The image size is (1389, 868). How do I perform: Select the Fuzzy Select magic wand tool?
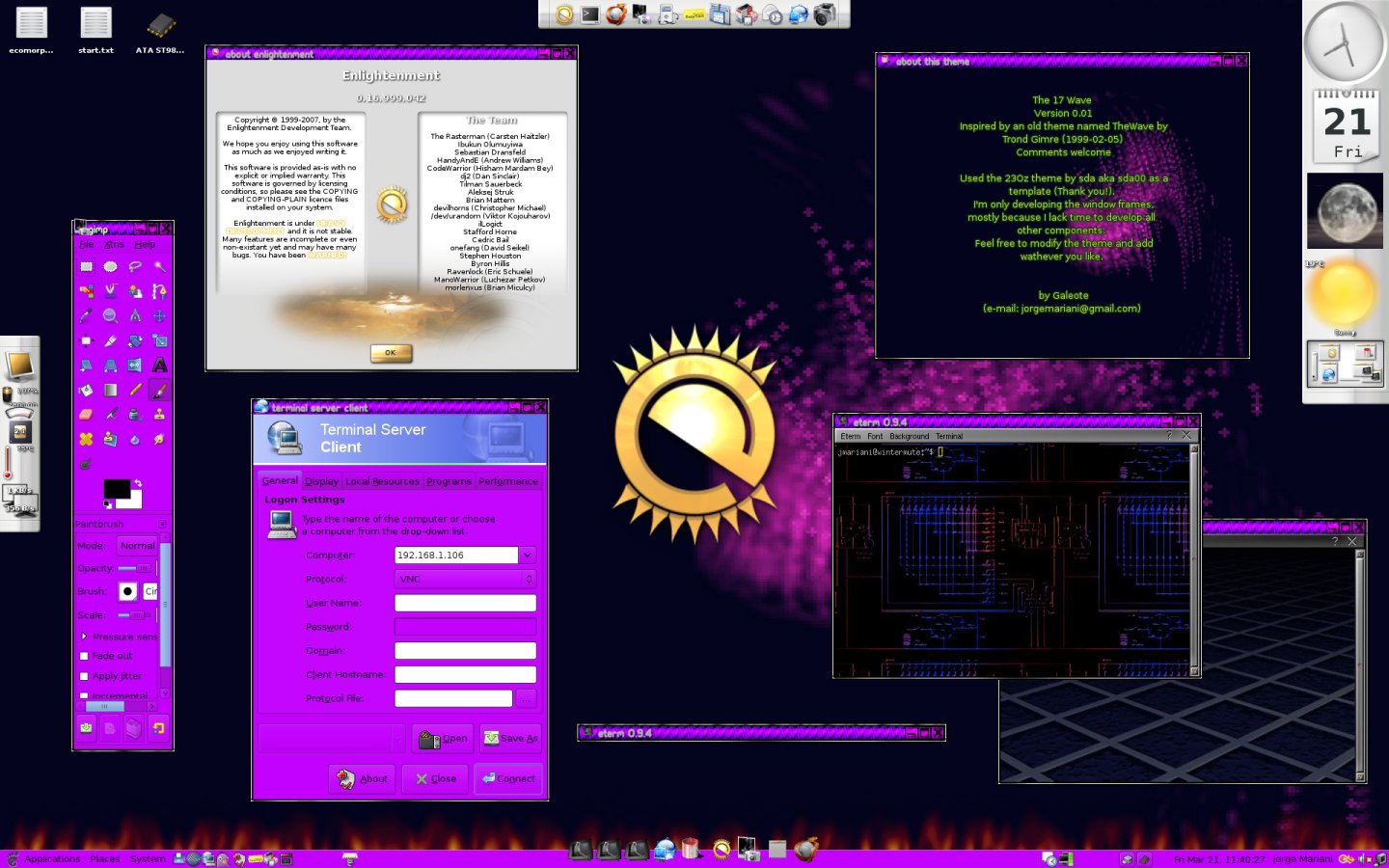tap(159, 266)
